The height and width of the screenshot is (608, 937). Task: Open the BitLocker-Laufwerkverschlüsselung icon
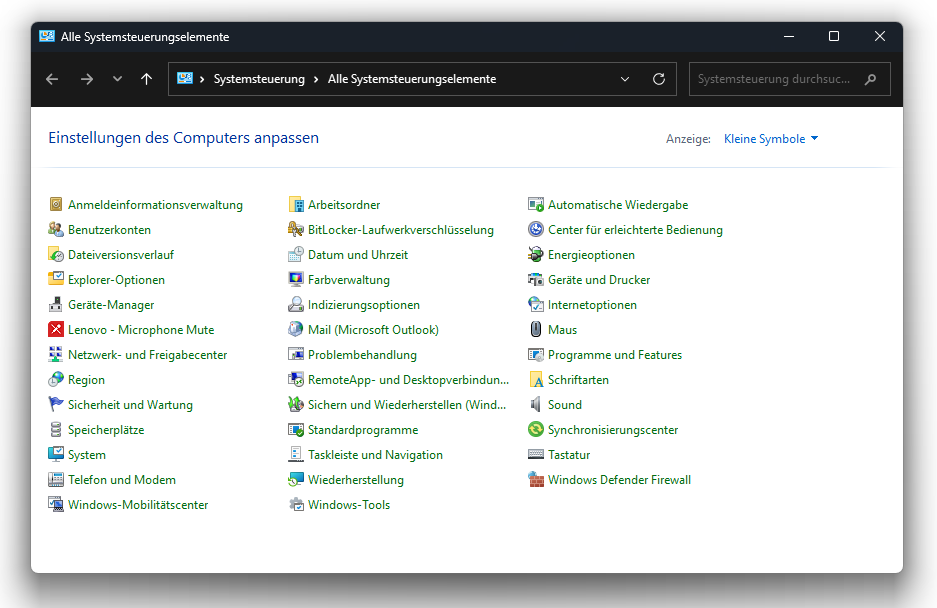(x=296, y=230)
